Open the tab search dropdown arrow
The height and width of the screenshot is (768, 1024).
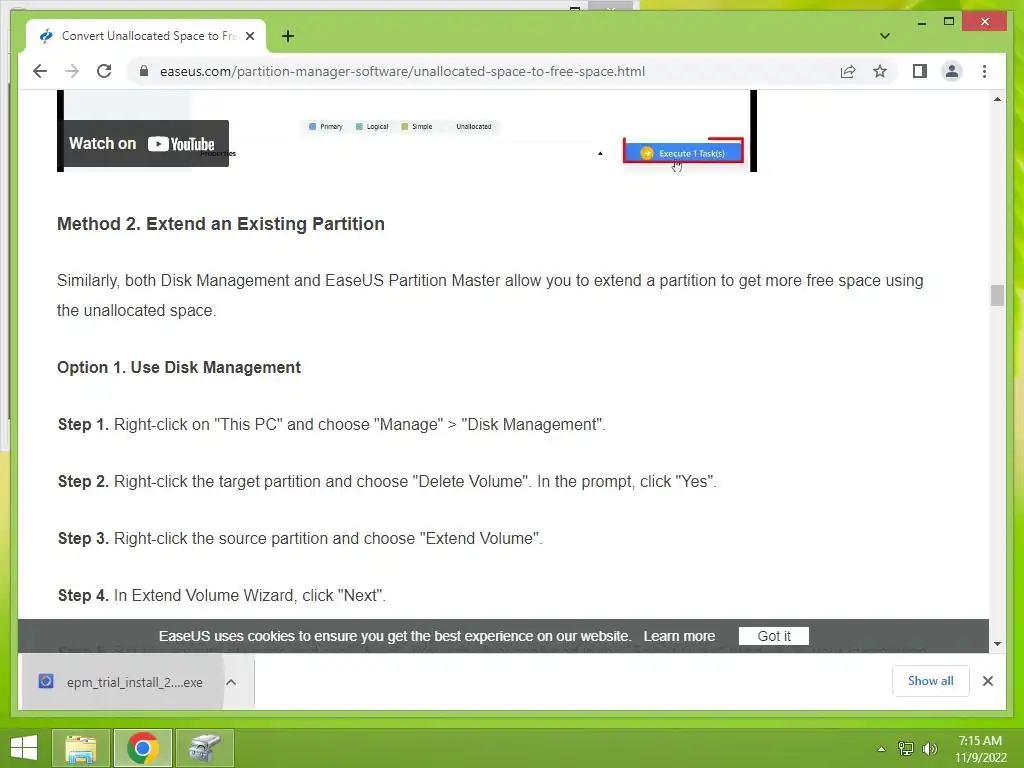pos(884,36)
